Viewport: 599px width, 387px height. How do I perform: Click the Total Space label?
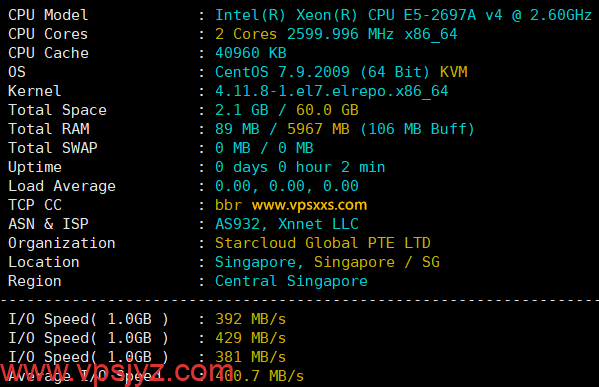pos(57,110)
